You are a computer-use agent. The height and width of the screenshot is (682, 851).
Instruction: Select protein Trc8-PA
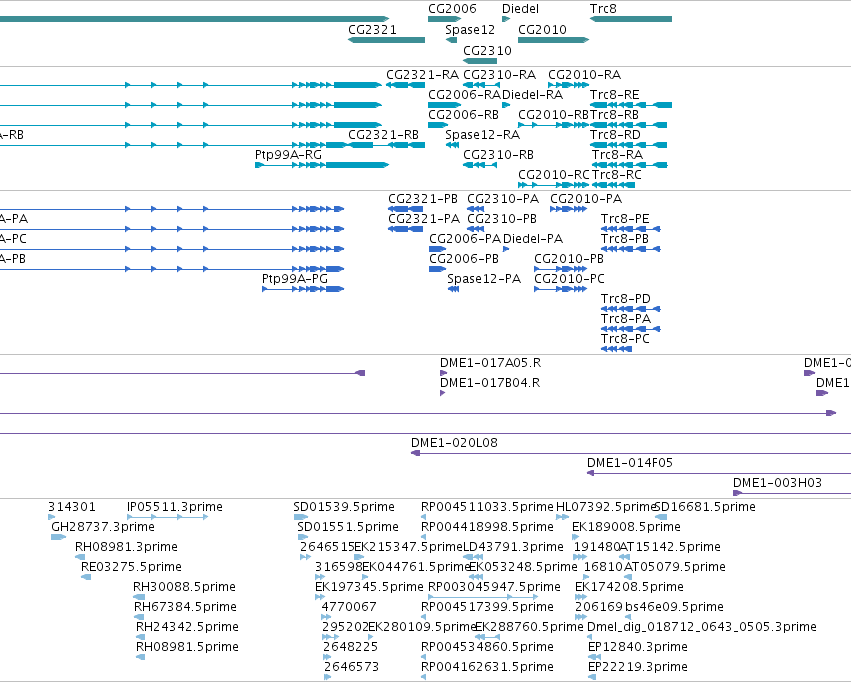point(631,329)
